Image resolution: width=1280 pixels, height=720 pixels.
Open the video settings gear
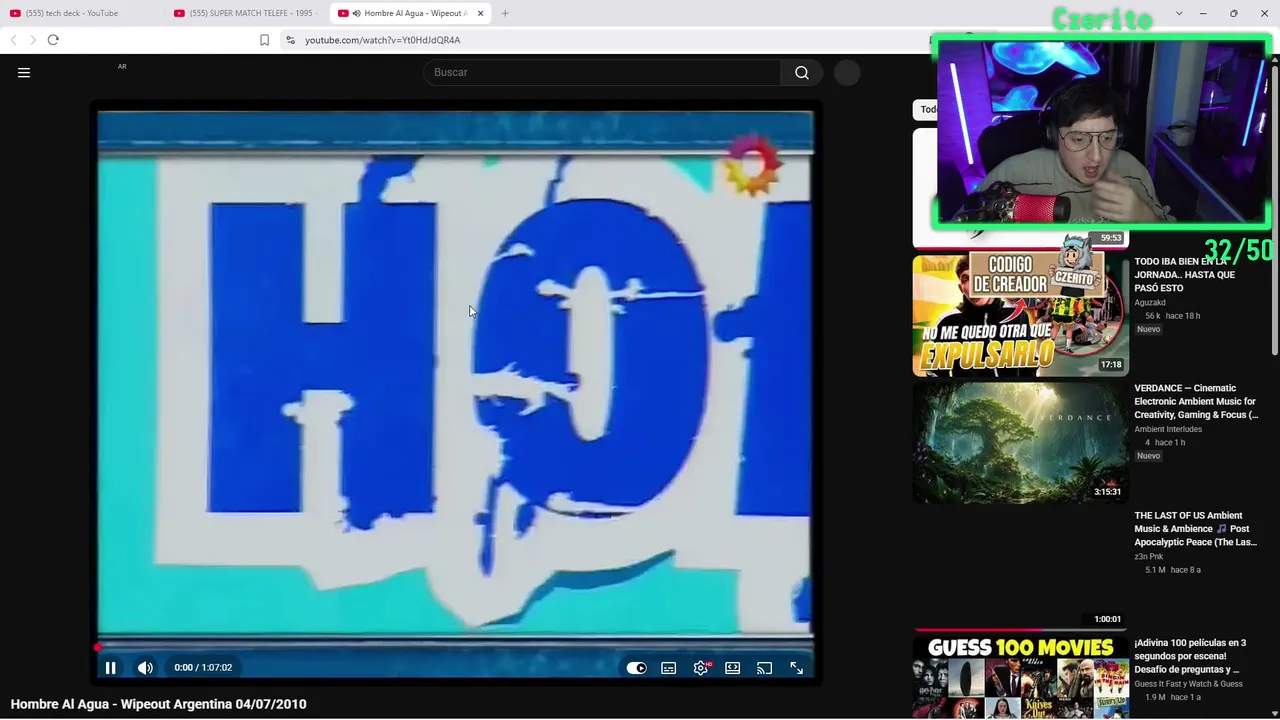point(701,668)
